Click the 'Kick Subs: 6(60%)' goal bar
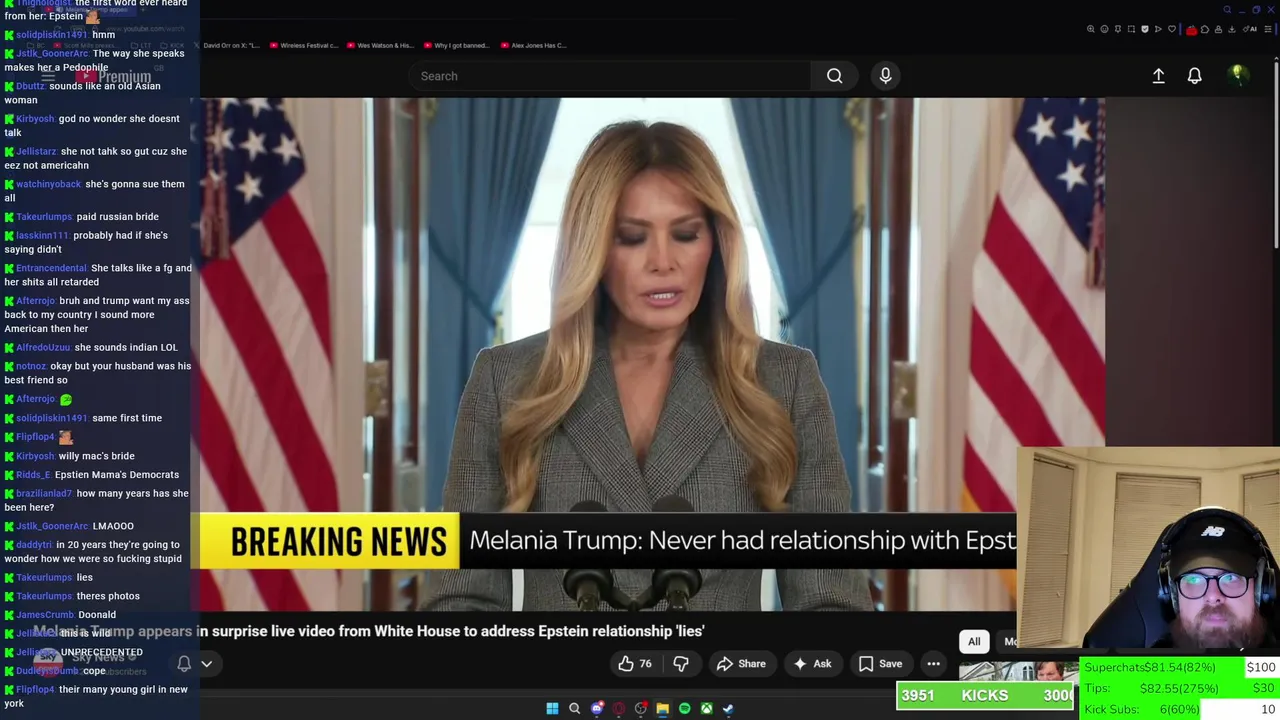This screenshot has height=720, width=1280. tap(1180, 709)
